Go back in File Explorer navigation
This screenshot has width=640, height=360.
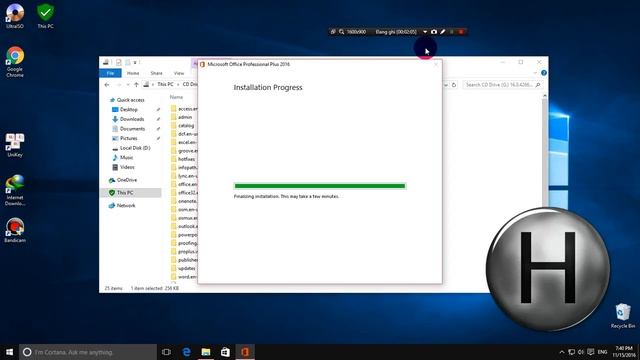click(107, 84)
